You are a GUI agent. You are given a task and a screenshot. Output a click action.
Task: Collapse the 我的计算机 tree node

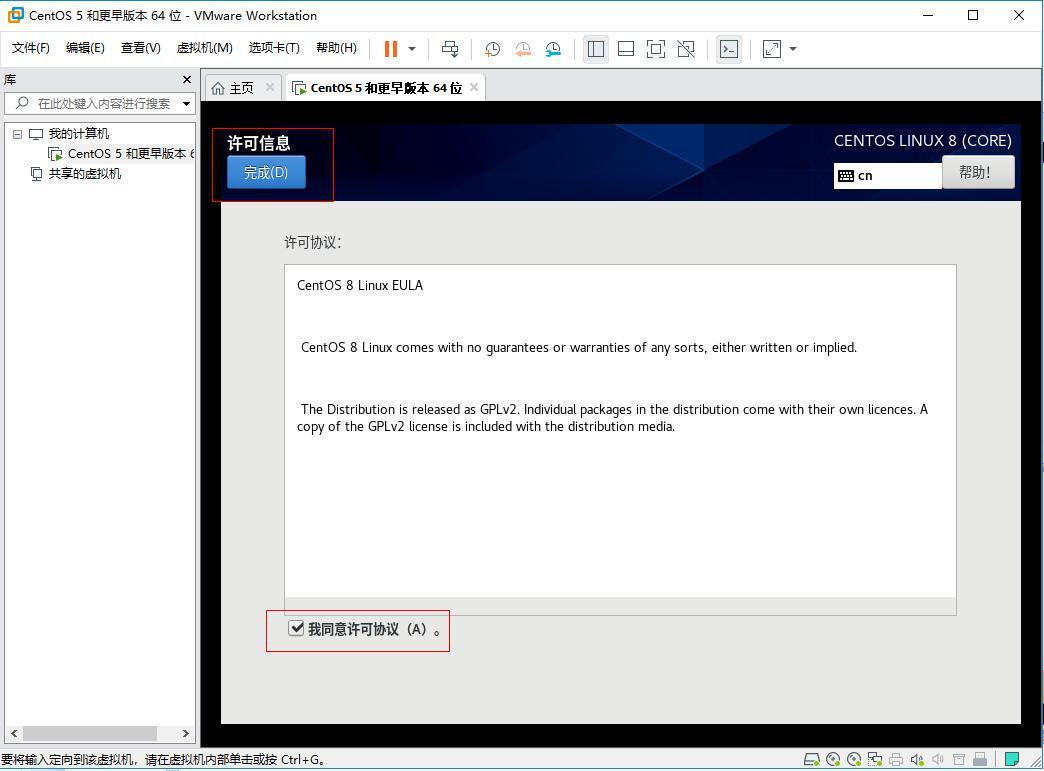tap(18, 134)
